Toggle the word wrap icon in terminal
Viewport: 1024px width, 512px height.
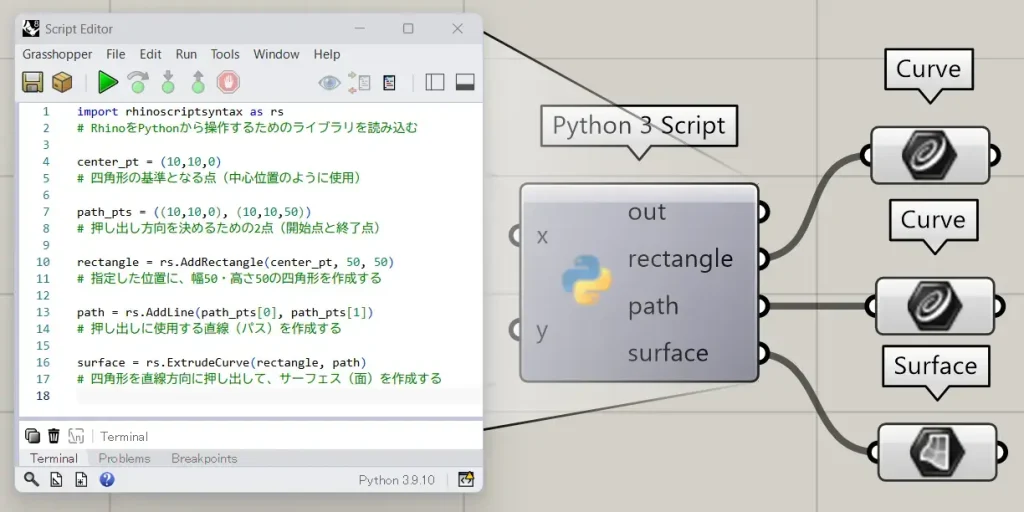pos(76,436)
